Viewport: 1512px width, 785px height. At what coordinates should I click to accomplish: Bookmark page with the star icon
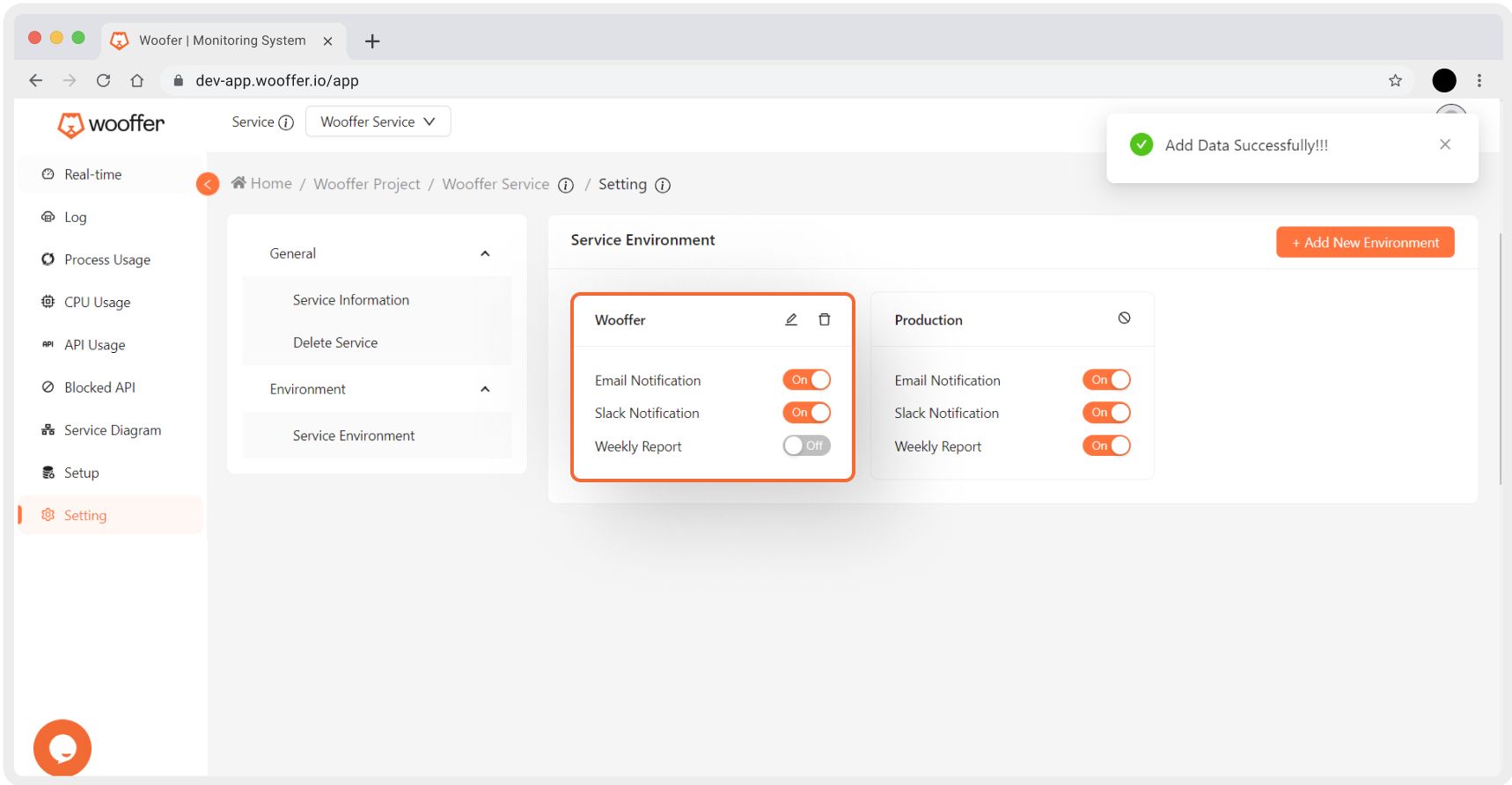(1395, 80)
